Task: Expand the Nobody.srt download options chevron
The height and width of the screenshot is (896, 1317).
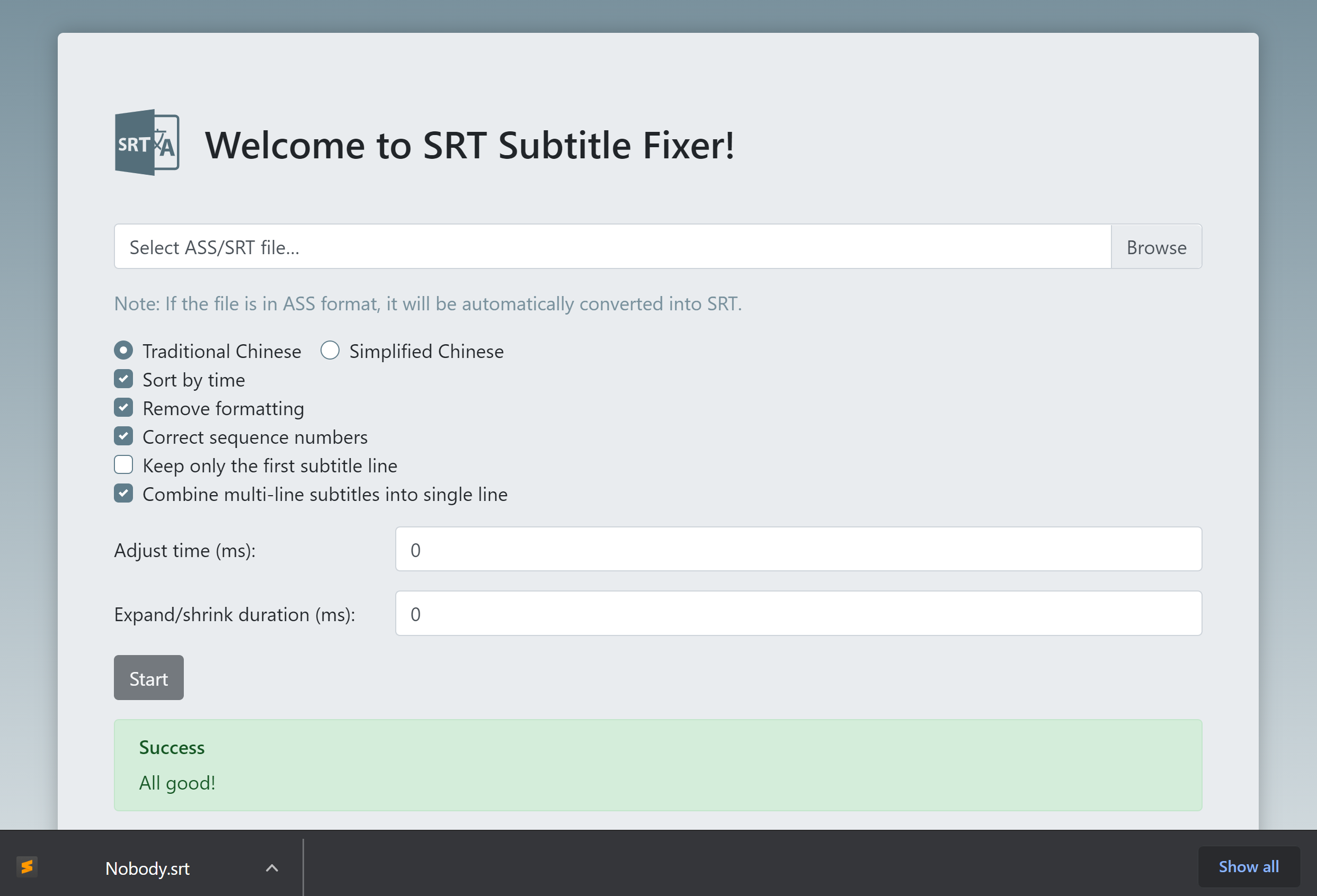Action: click(x=272, y=868)
